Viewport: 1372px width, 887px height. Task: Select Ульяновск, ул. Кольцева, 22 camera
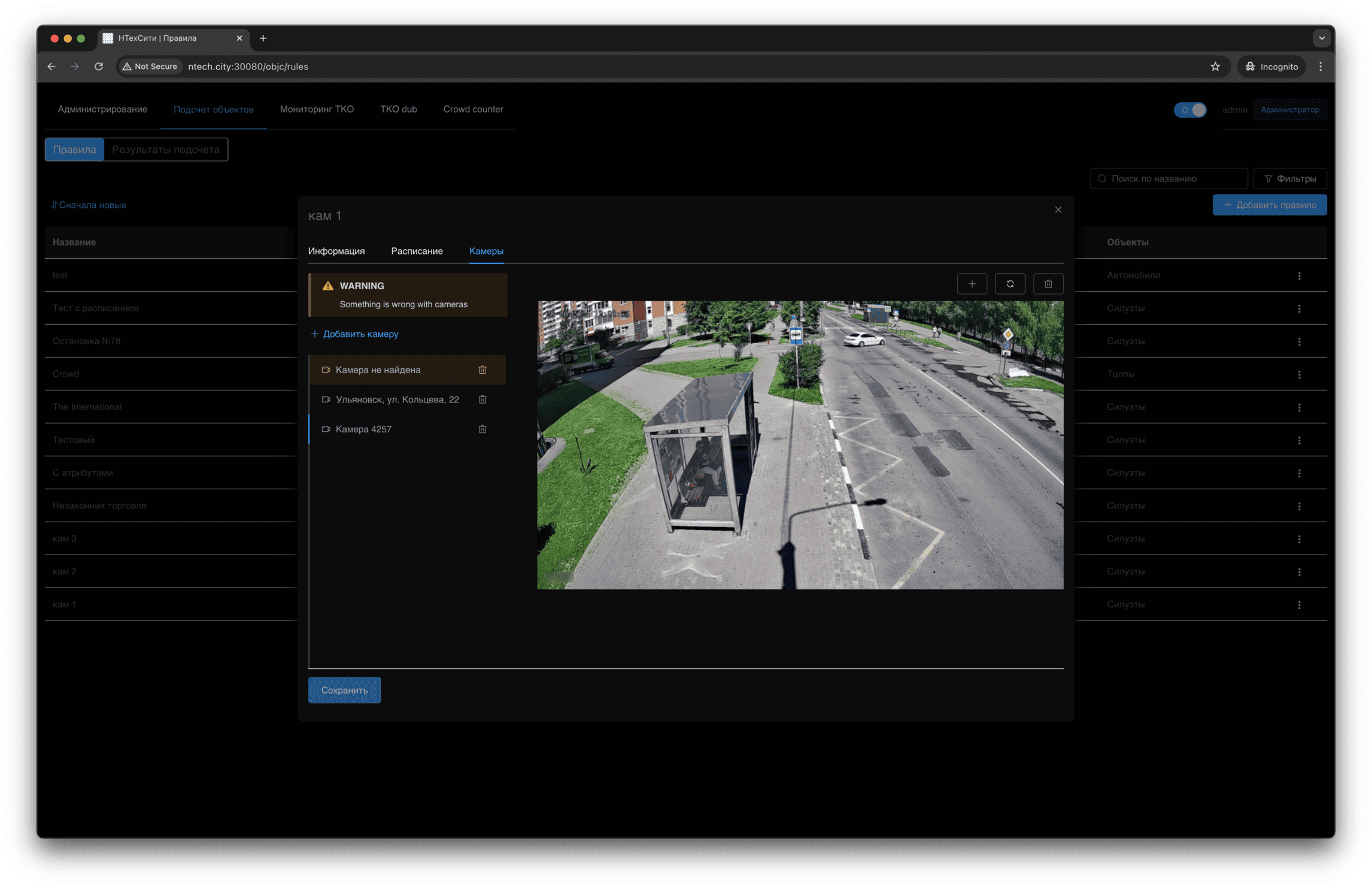click(x=397, y=399)
